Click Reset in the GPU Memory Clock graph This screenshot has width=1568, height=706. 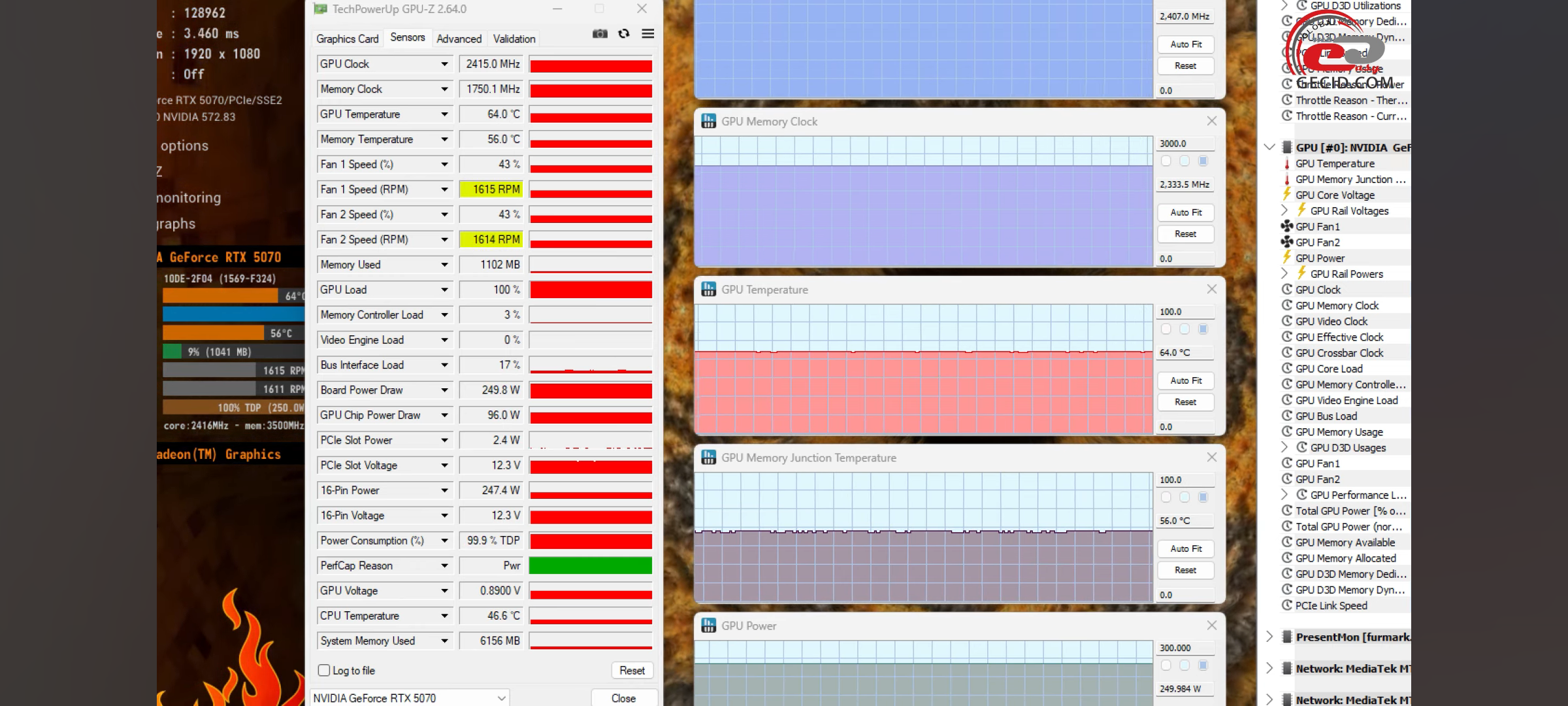point(1186,234)
